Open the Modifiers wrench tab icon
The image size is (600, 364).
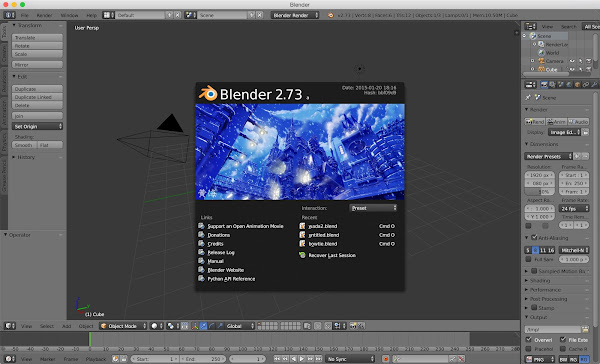(x=594, y=85)
